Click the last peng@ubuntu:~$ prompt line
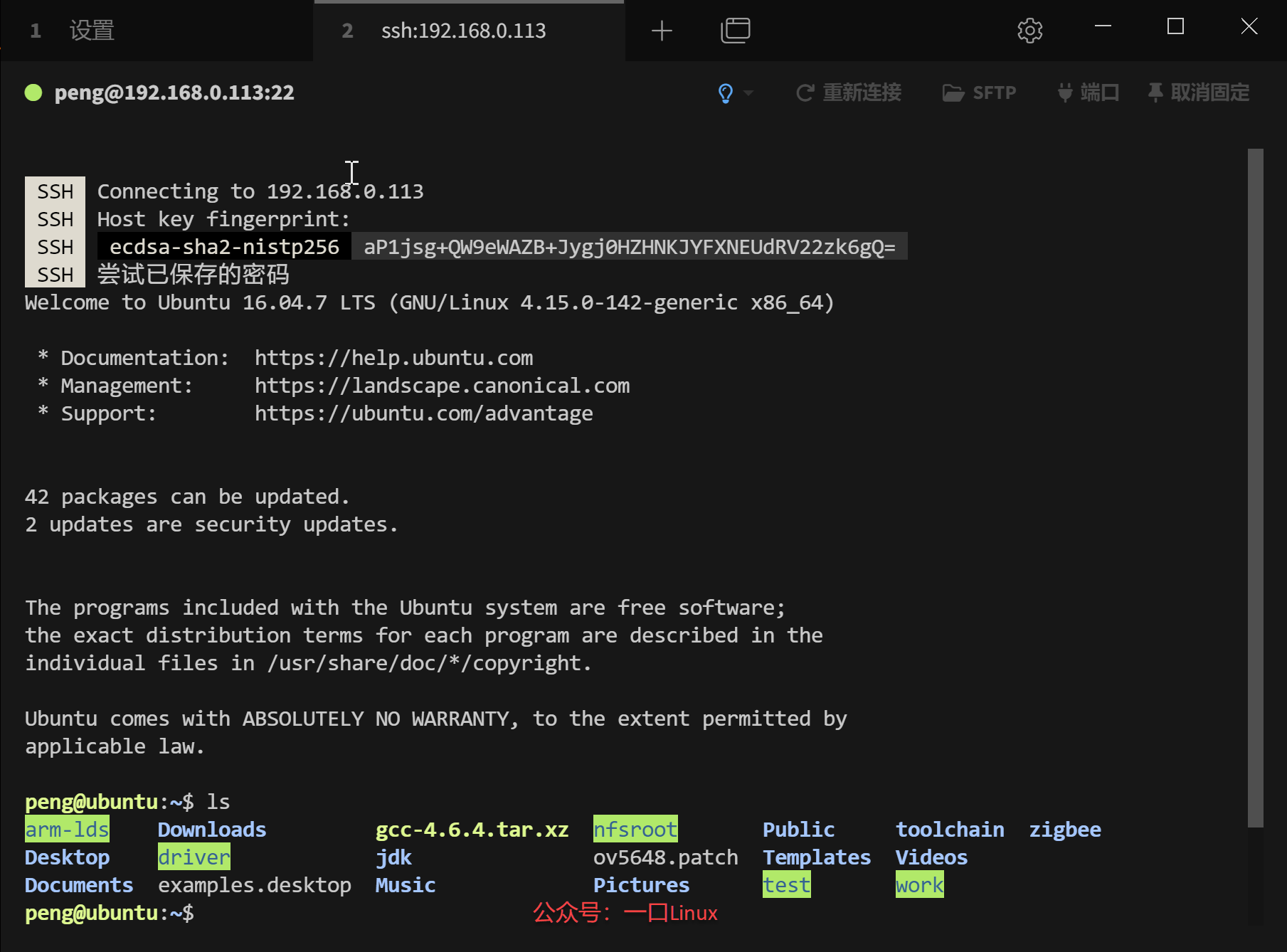 point(110,913)
